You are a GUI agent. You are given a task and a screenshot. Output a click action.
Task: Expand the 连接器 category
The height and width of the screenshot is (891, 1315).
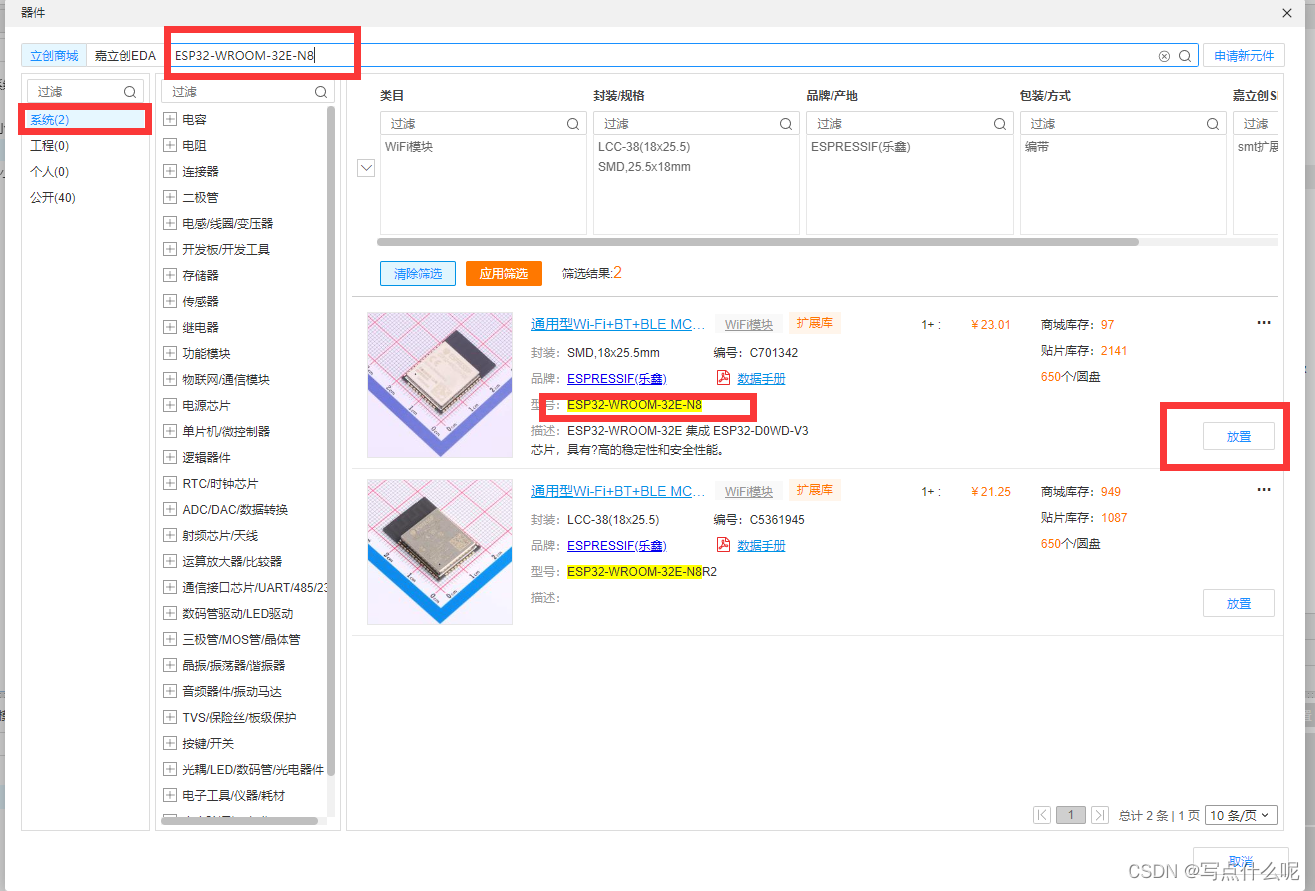point(169,171)
